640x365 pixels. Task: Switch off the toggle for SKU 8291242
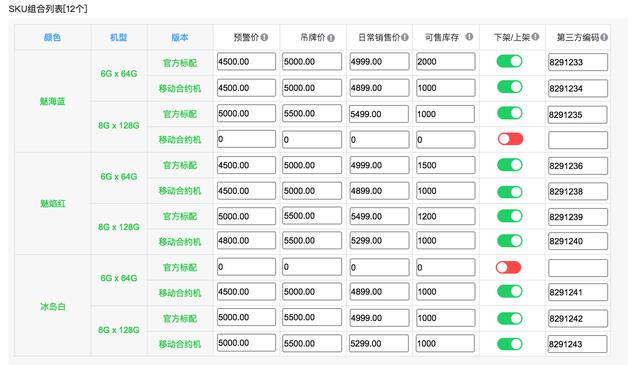pyautogui.click(x=510, y=318)
